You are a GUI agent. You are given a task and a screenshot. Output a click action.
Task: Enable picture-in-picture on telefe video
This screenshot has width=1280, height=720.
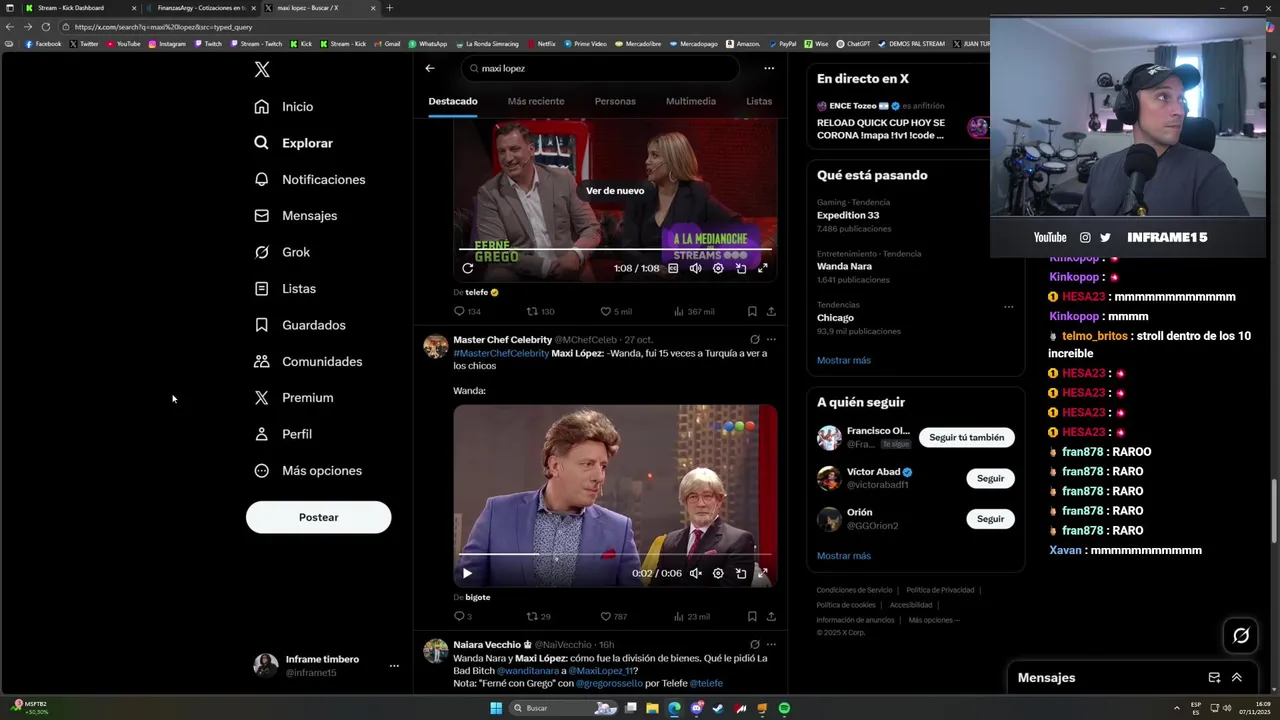[741, 268]
